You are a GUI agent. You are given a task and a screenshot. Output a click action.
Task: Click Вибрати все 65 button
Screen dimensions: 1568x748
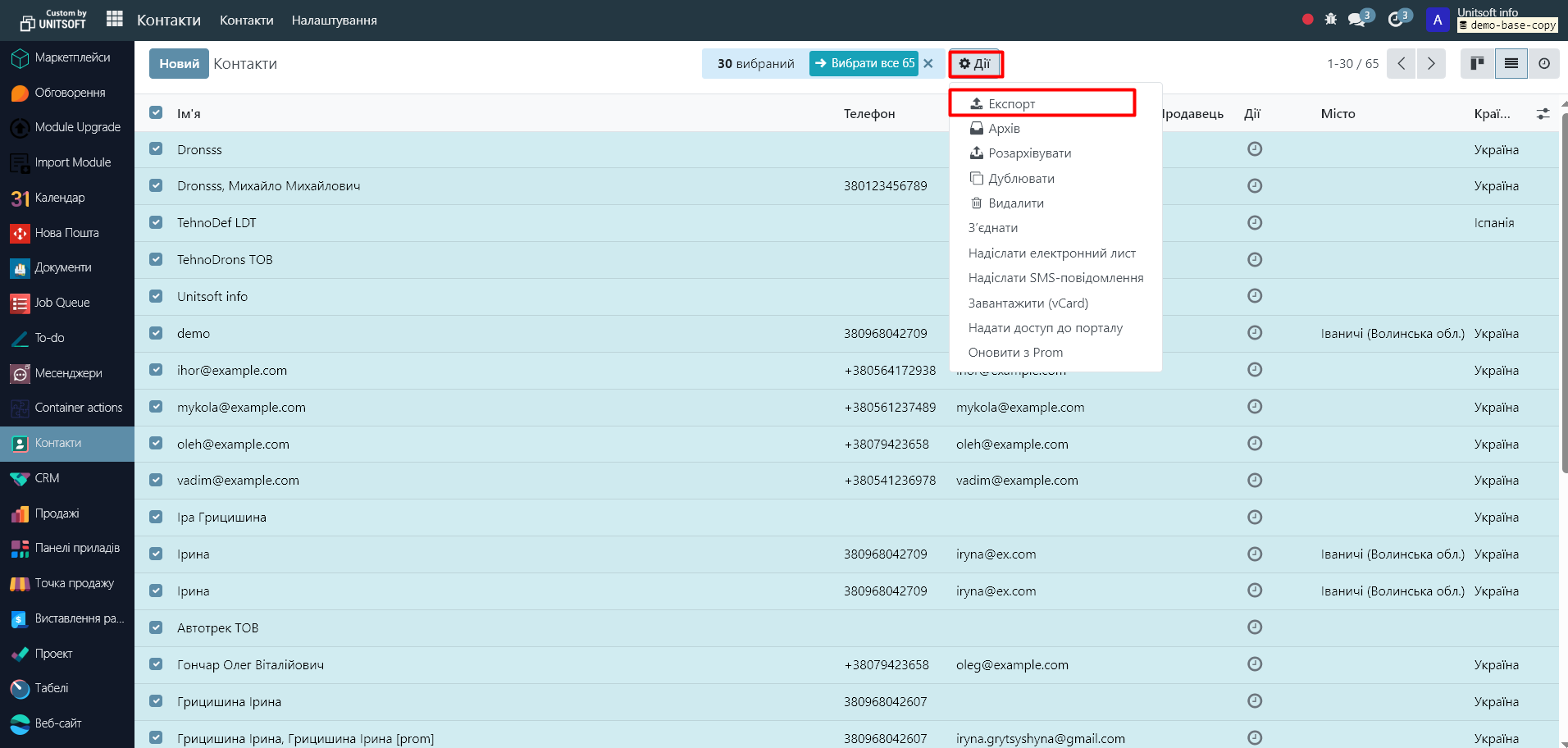coord(864,63)
